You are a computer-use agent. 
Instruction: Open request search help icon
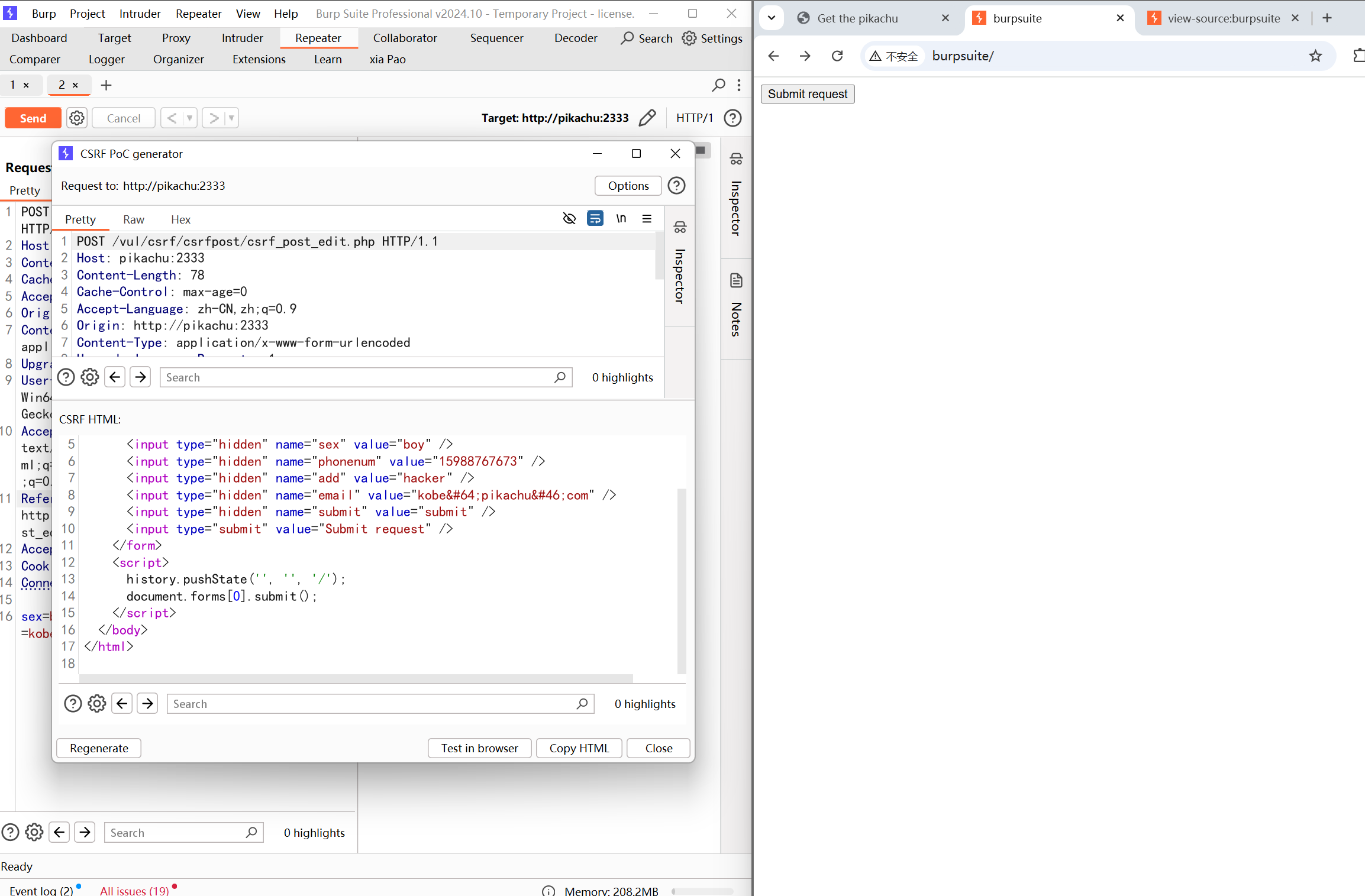pos(66,377)
